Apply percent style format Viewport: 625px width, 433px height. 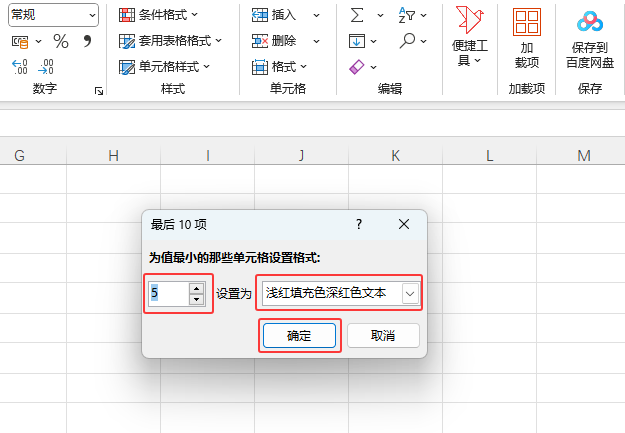[61, 41]
